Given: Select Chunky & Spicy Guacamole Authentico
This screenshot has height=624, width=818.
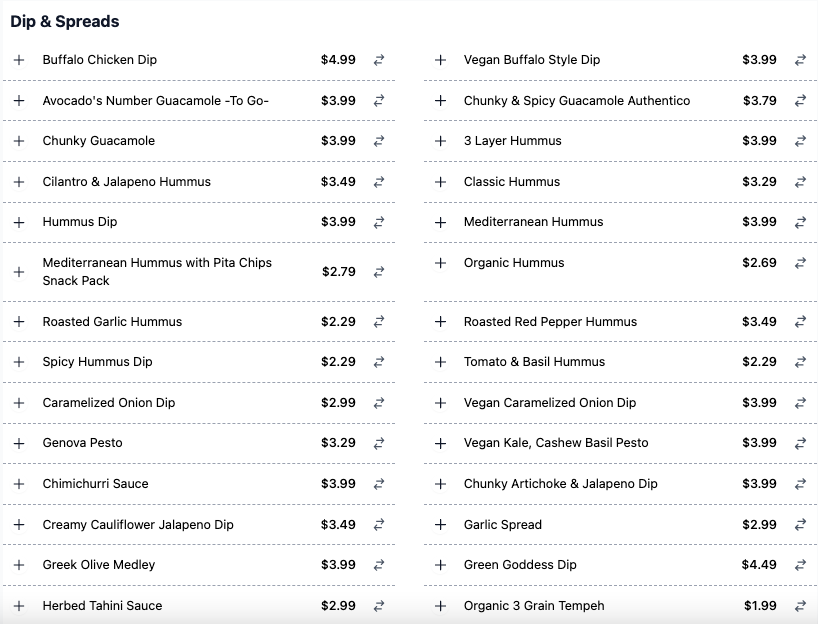Looking at the screenshot, I should coord(576,101).
